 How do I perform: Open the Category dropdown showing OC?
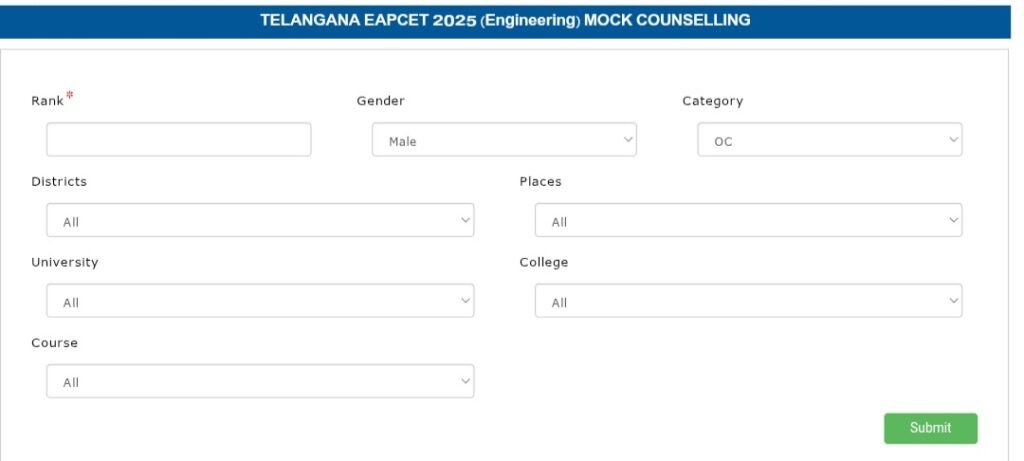(x=829, y=141)
